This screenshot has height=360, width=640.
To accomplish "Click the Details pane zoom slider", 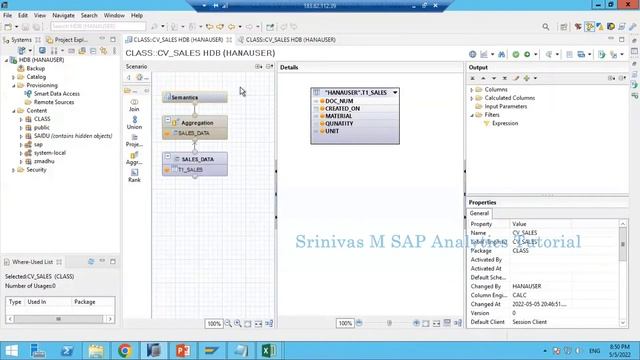I will pyautogui.click(x=389, y=323).
